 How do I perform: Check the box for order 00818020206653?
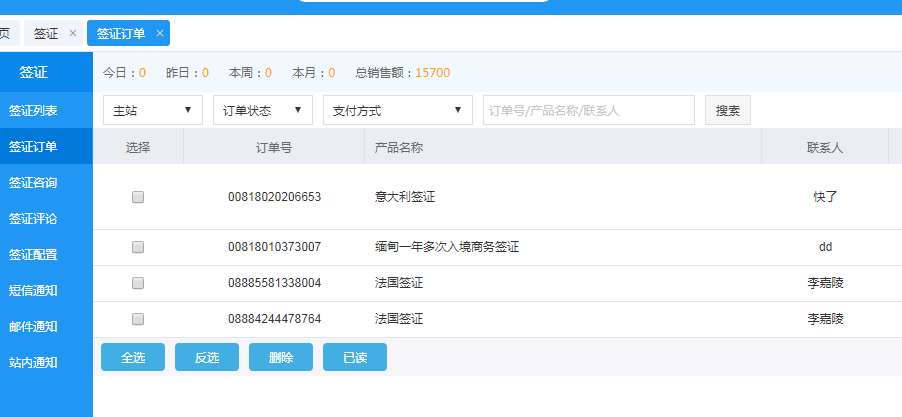coord(138,197)
